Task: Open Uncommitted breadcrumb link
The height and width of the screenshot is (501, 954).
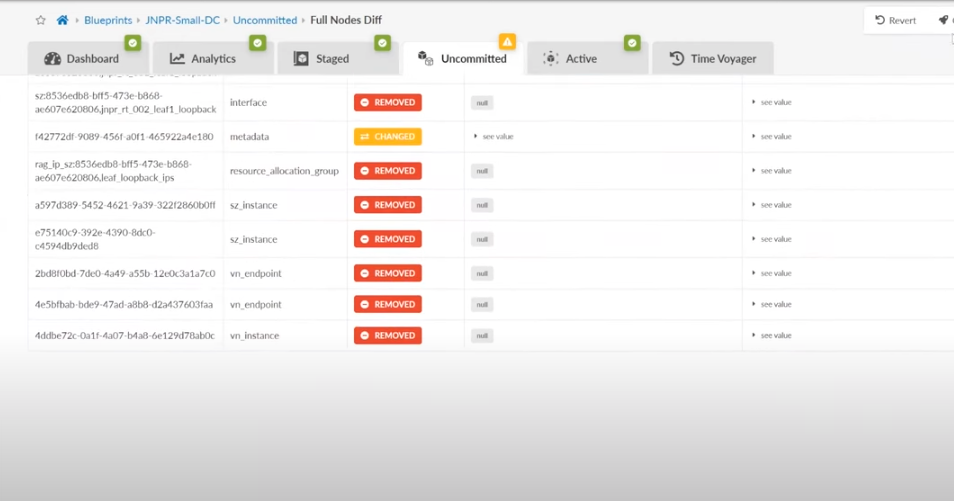Action: click(x=265, y=20)
